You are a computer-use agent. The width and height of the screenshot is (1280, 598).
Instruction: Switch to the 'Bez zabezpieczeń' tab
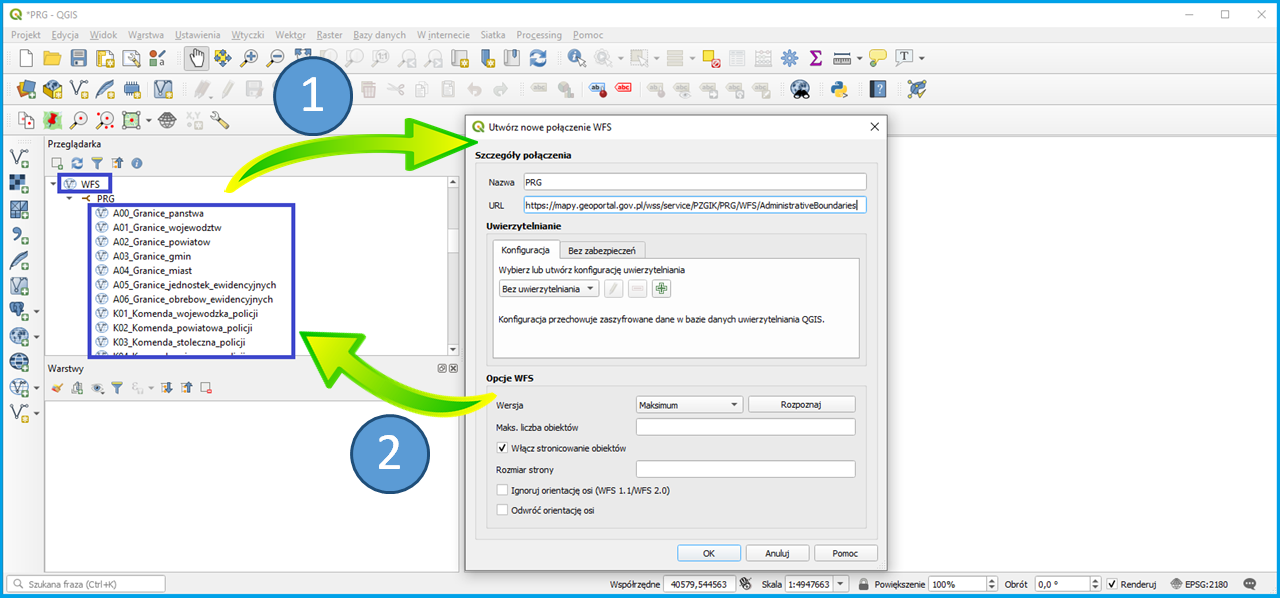[x=603, y=250]
